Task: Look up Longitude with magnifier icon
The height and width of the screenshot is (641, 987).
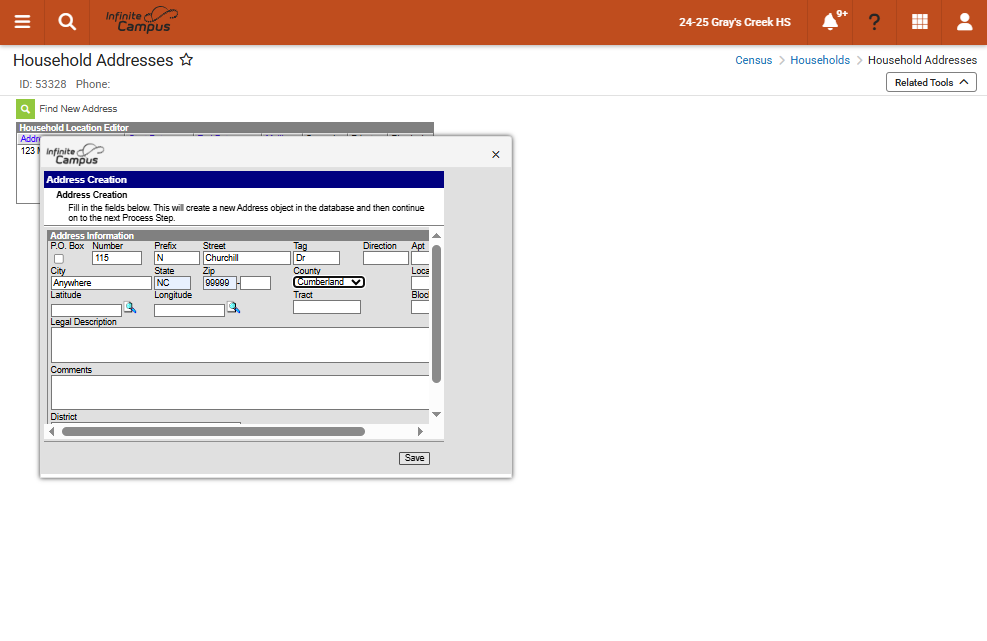Action: [x=234, y=307]
